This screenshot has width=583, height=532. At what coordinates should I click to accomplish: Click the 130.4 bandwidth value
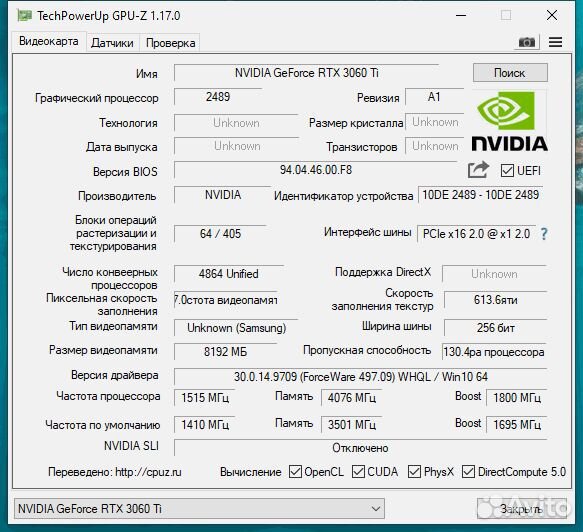494,352
